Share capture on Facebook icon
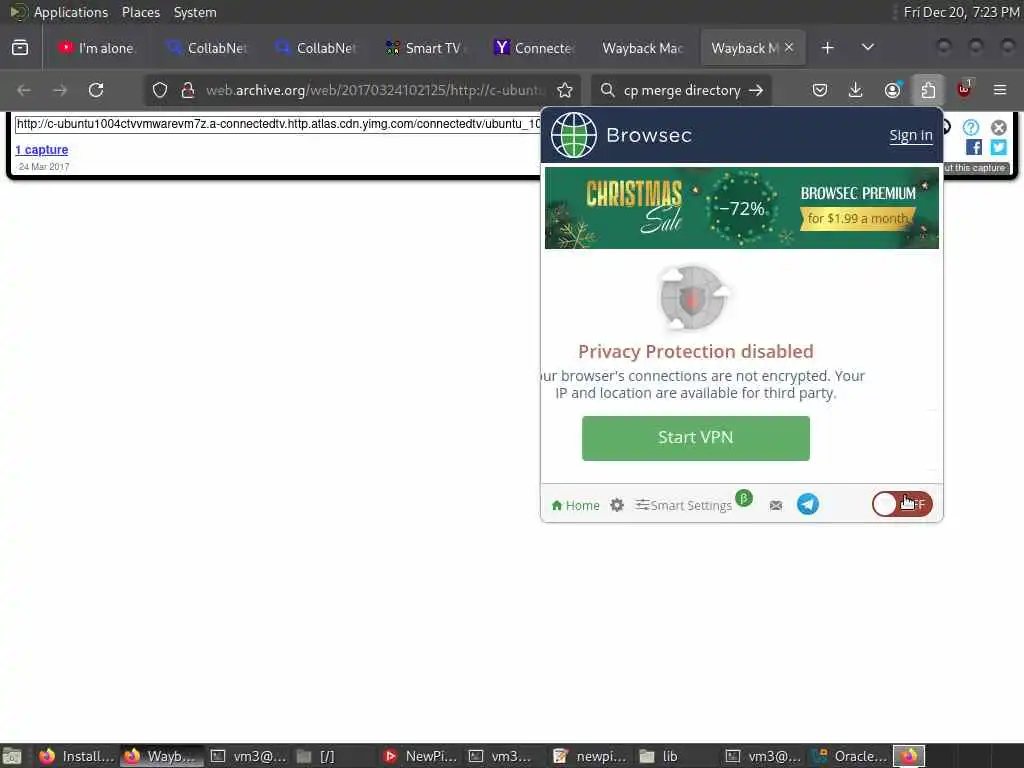This screenshot has height=768, width=1024. (x=974, y=147)
